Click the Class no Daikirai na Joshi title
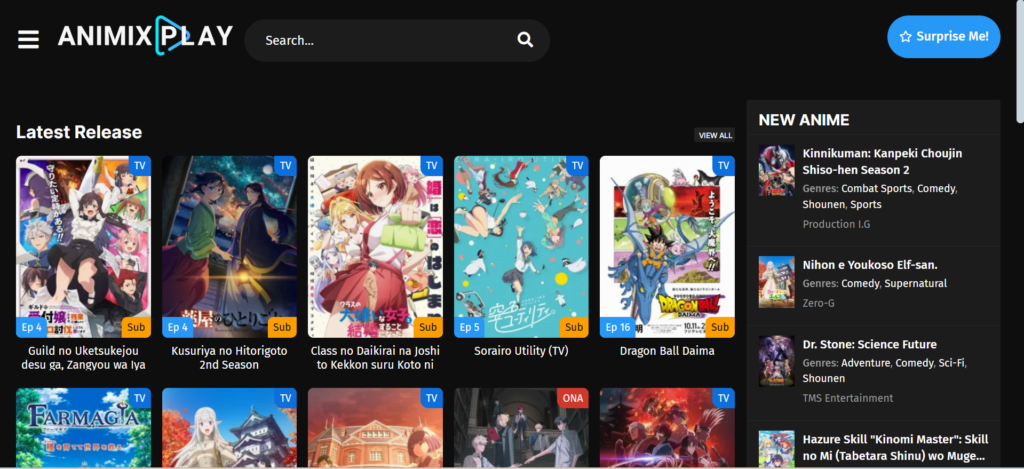Image resolution: width=1024 pixels, height=469 pixels. tap(376, 358)
